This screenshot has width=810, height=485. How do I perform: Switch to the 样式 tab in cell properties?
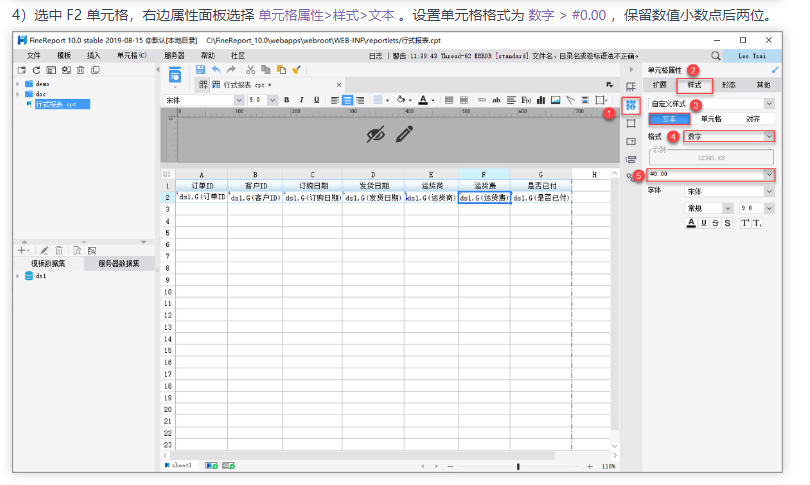[x=694, y=85]
